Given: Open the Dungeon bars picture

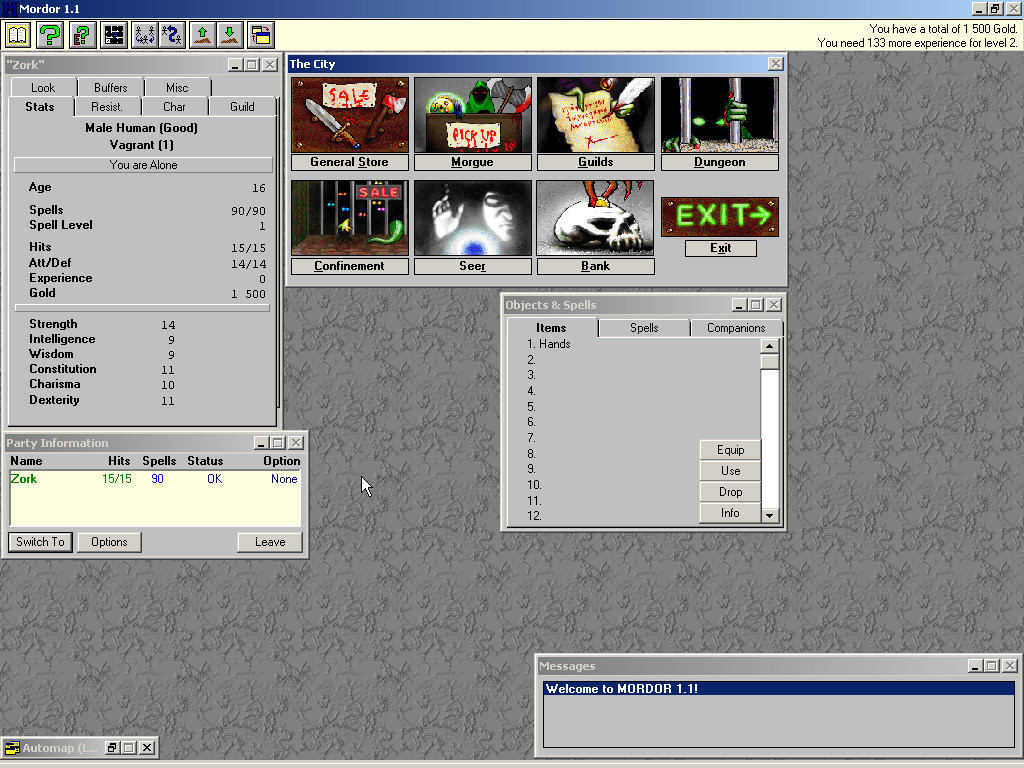Looking at the screenshot, I should pyautogui.click(x=720, y=115).
